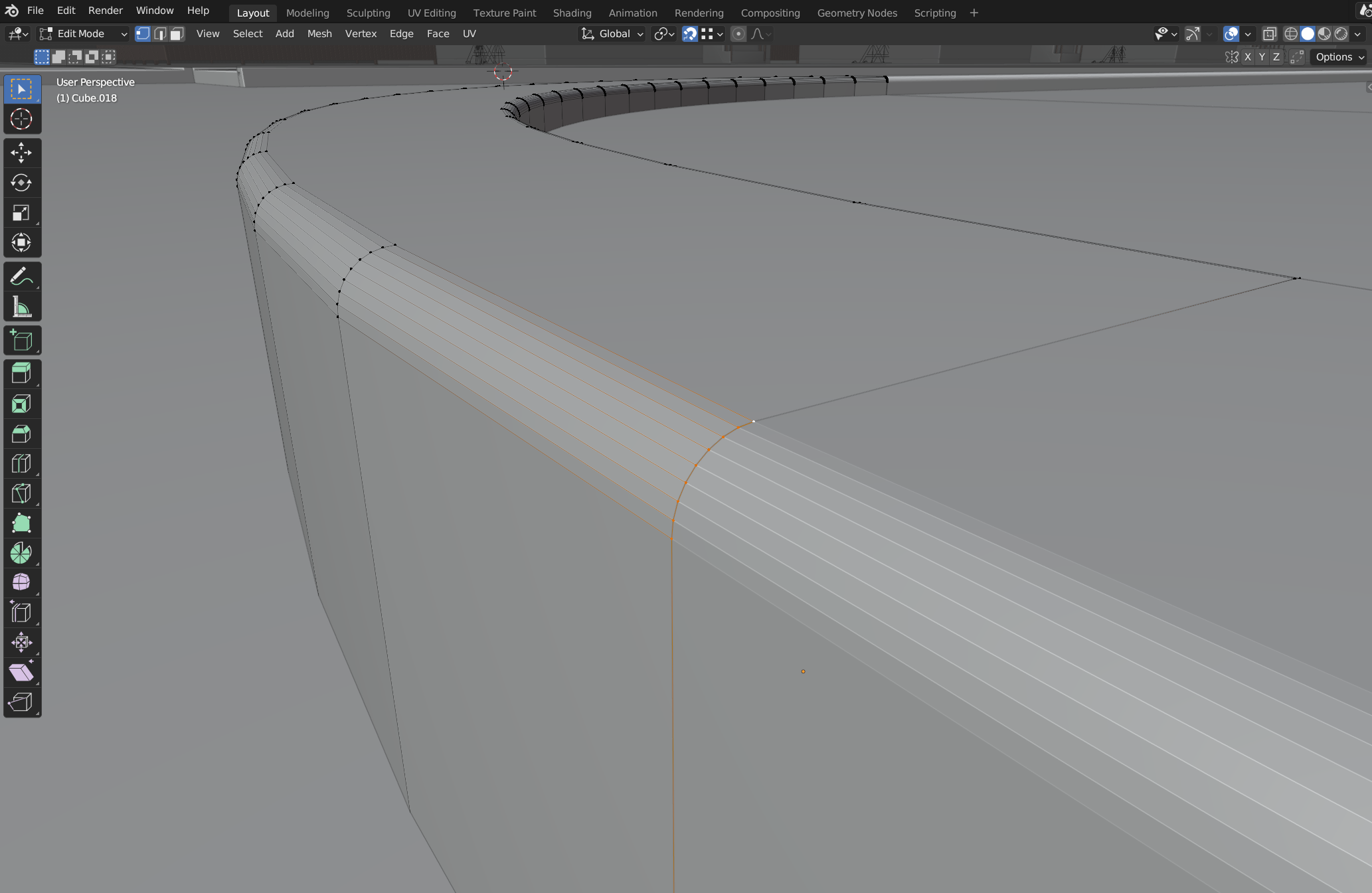Switch viewport shading to Wireframe
The image size is (1372, 893).
pyautogui.click(x=1290, y=34)
